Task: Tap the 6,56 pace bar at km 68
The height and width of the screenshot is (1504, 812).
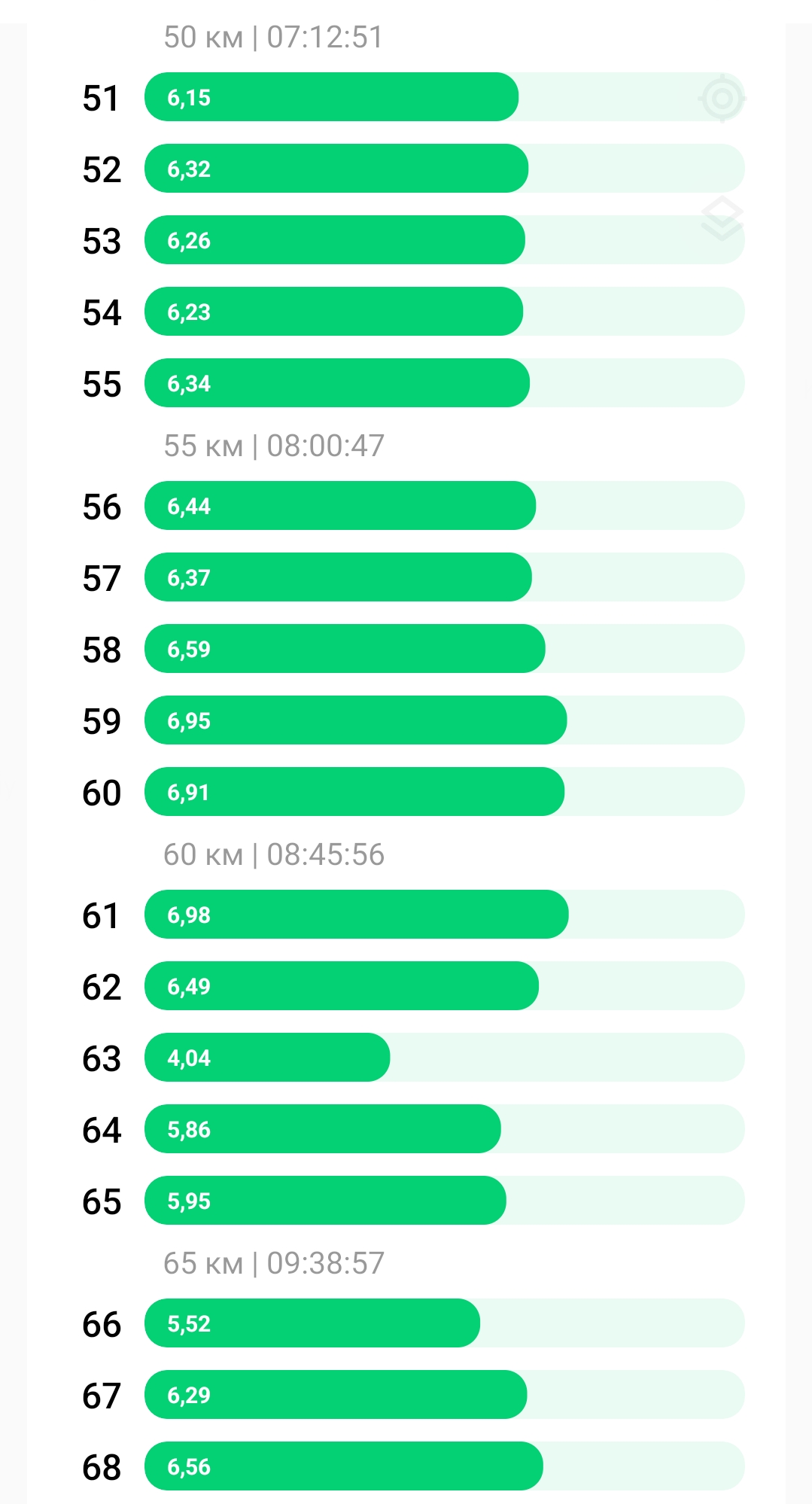Action: pos(343,1466)
